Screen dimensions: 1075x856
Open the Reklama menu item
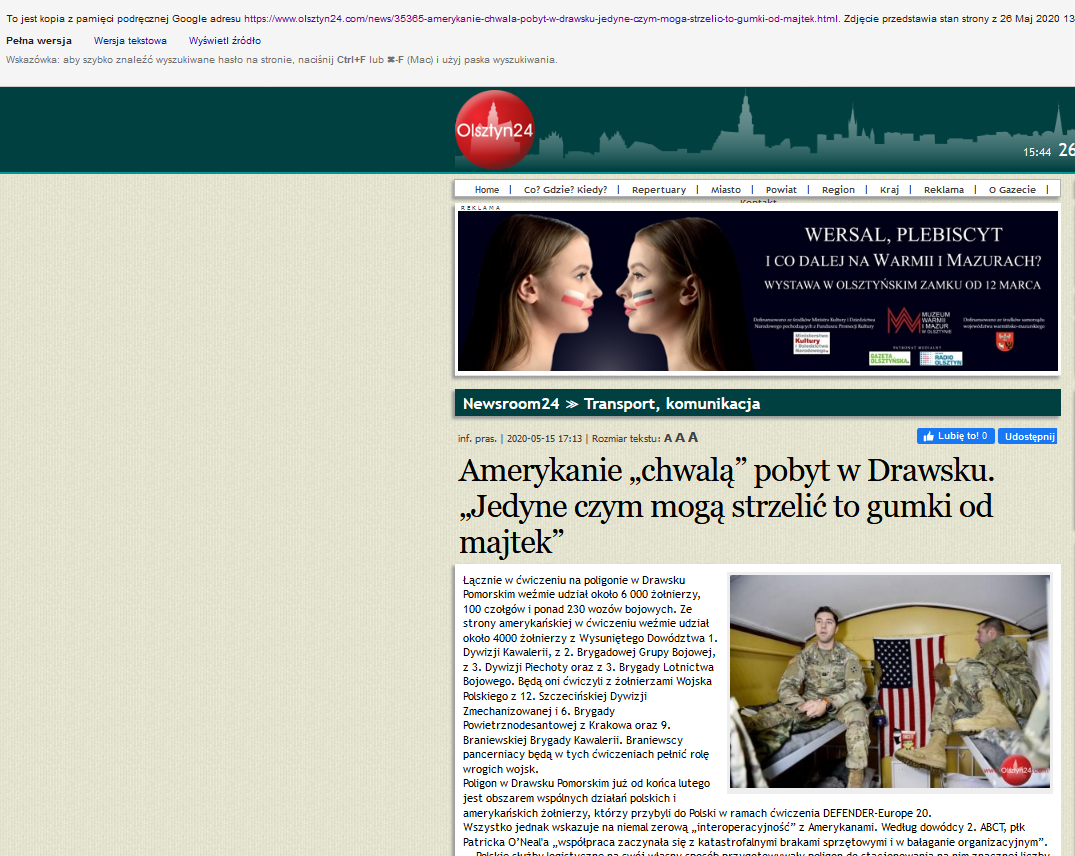click(943, 190)
